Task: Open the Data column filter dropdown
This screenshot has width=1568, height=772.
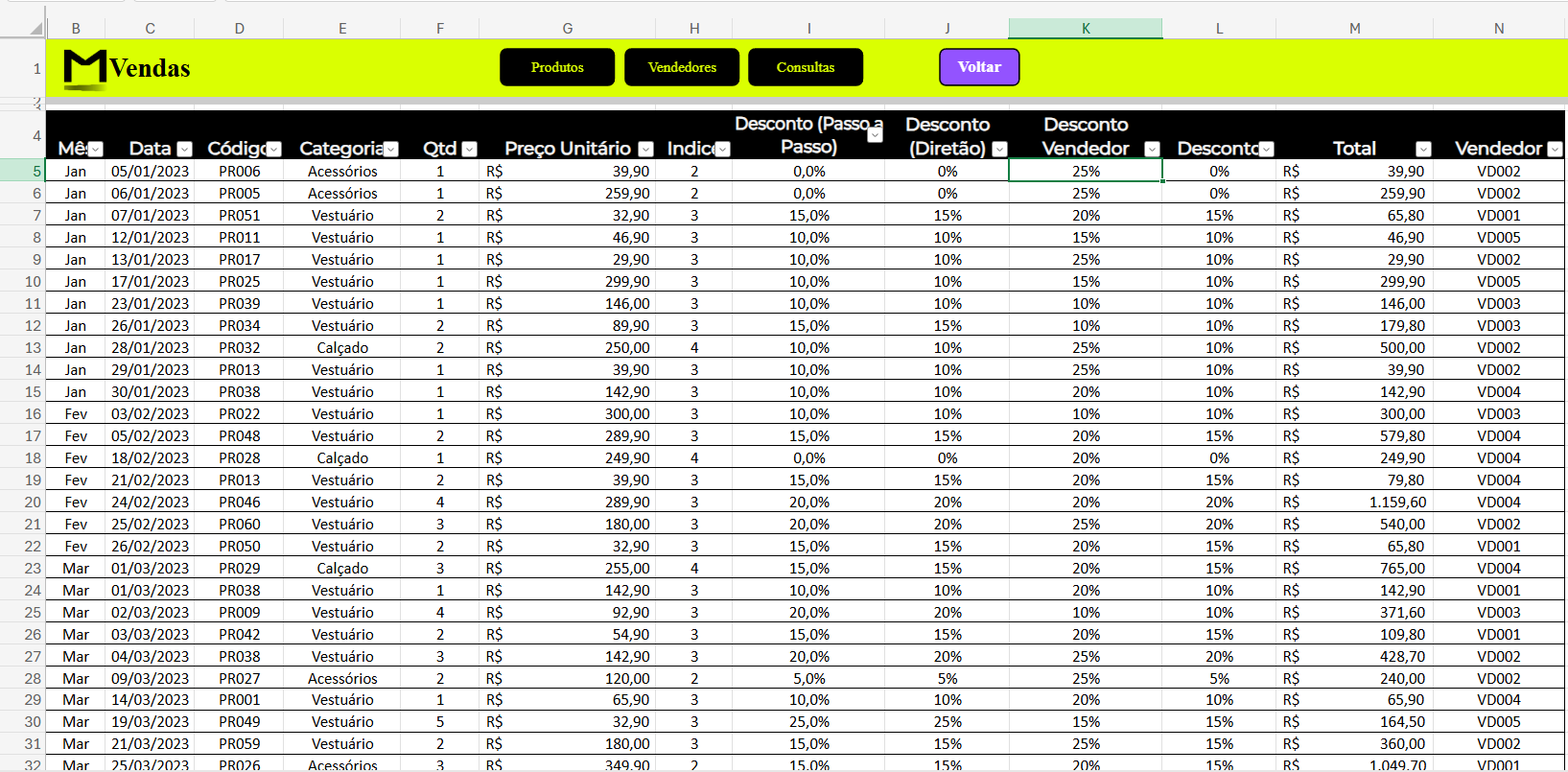Action: (x=185, y=149)
